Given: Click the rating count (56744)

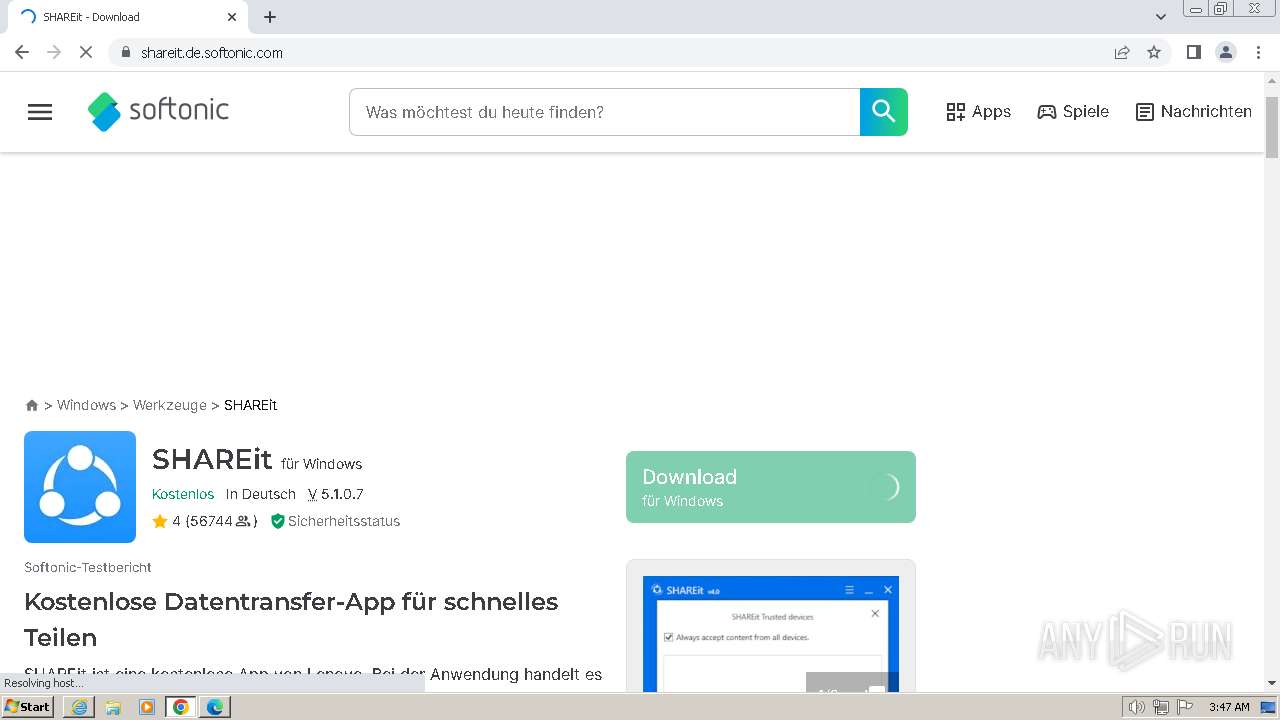Looking at the screenshot, I should coord(220,521).
